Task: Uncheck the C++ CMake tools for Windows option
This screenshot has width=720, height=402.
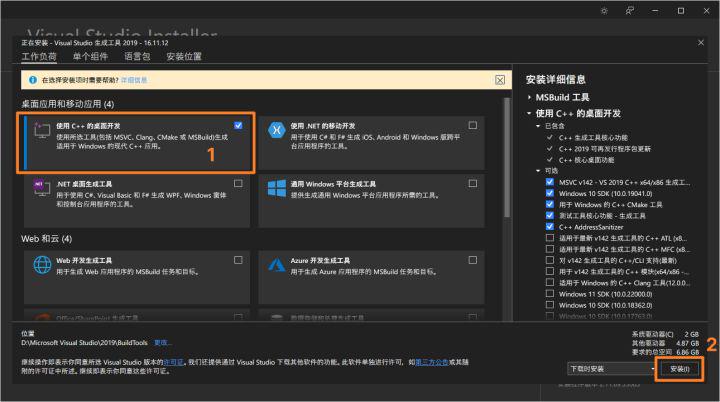Action: (x=550, y=204)
